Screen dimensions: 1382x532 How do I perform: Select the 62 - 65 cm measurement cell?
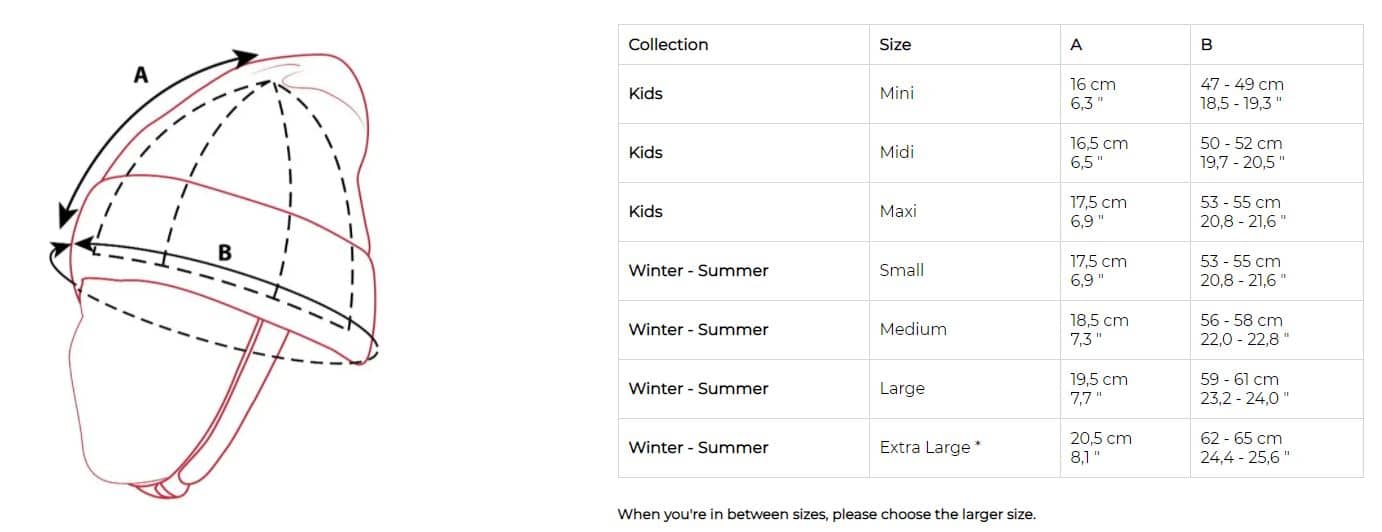[1276, 448]
